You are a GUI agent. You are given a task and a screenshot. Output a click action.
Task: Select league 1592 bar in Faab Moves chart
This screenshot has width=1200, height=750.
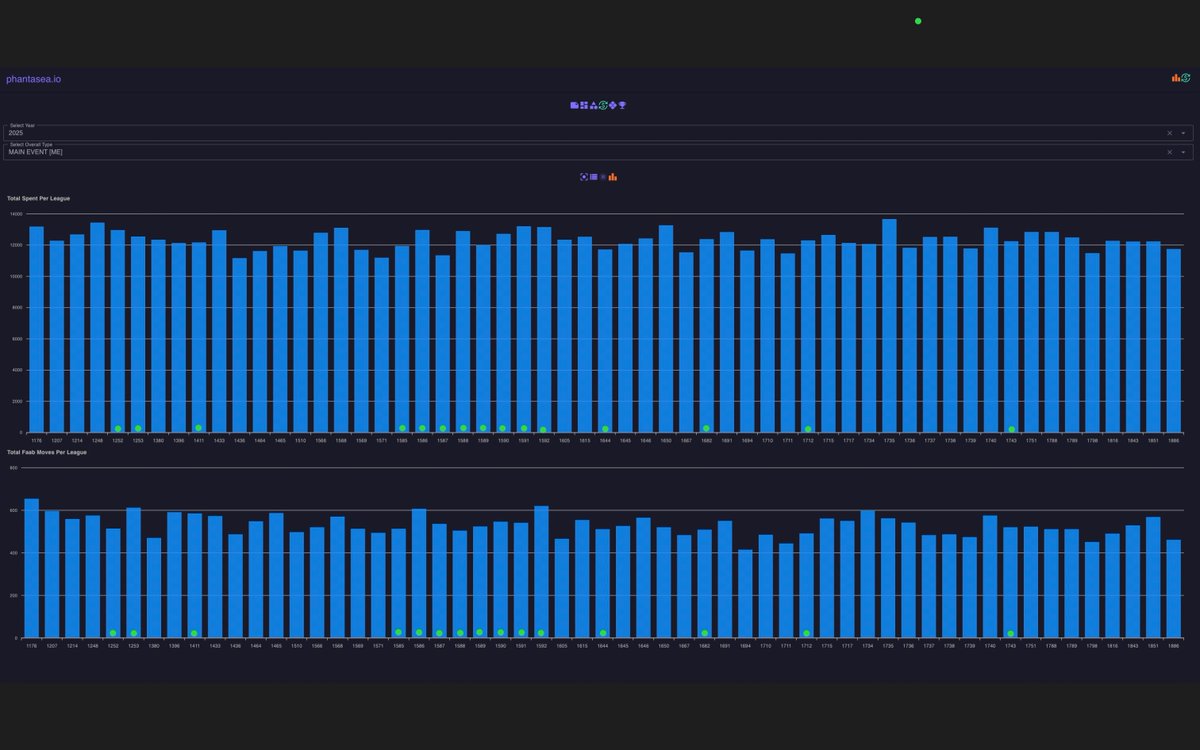pyautogui.click(x=541, y=571)
